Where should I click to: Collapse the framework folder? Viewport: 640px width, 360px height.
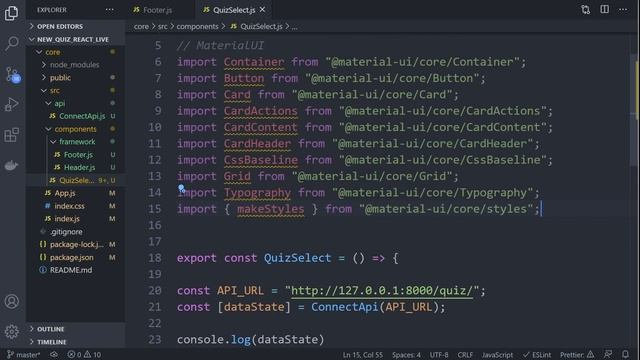tap(77, 142)
